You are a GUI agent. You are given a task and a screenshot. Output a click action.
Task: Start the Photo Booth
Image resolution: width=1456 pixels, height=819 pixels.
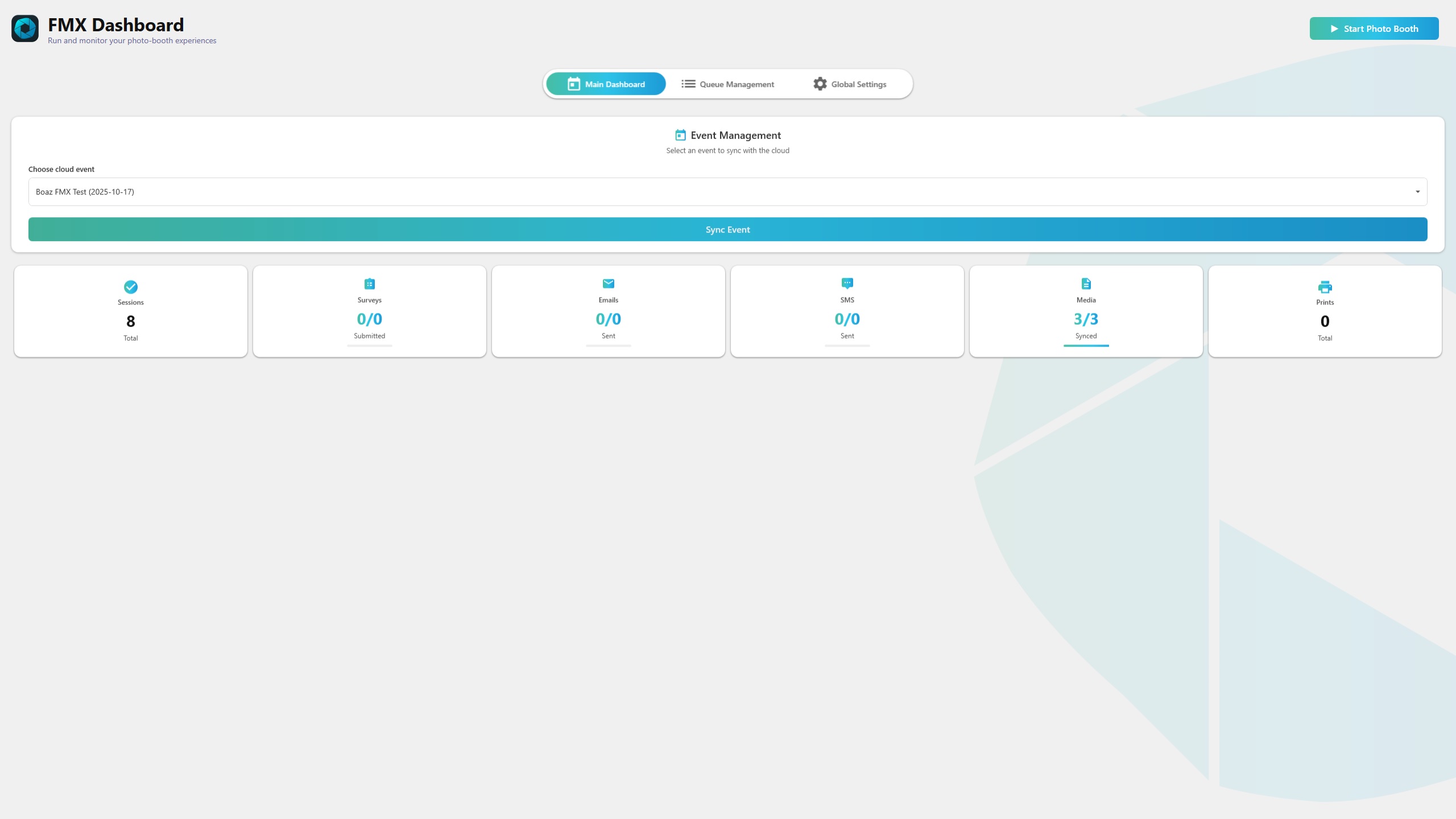1374,28
